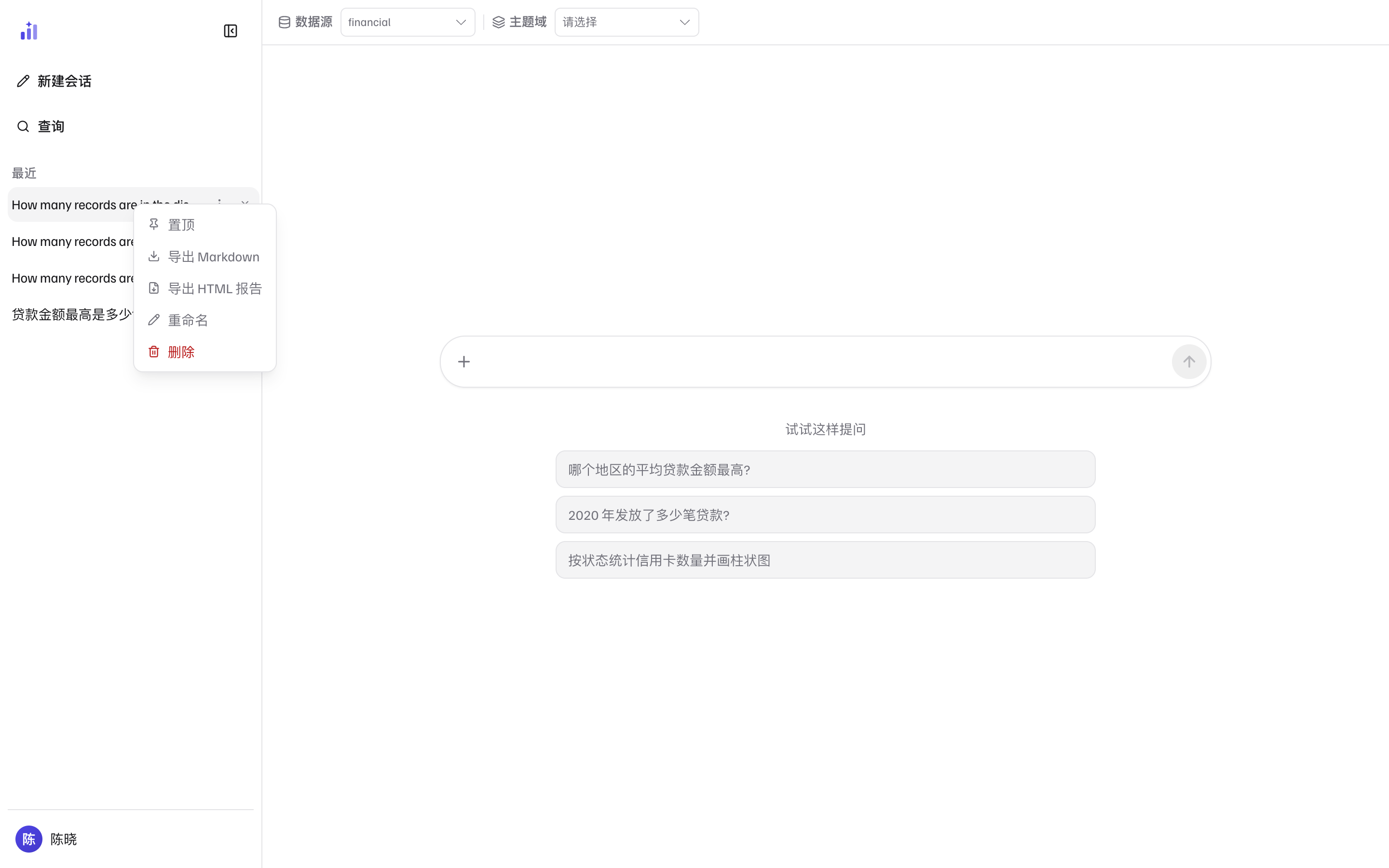Click the 主题域 layers icon
The width and height of the screenshot is (1389, 868).
pos(498,22)
